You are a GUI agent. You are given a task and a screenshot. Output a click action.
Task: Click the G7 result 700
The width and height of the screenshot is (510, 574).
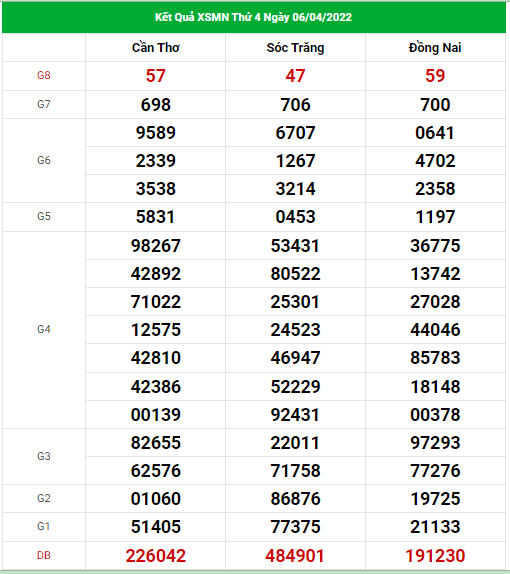pos(435,105)
